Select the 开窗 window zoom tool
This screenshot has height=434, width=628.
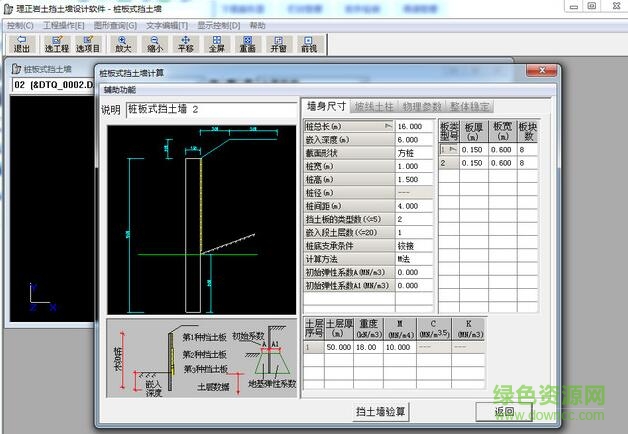coord(278,43)
